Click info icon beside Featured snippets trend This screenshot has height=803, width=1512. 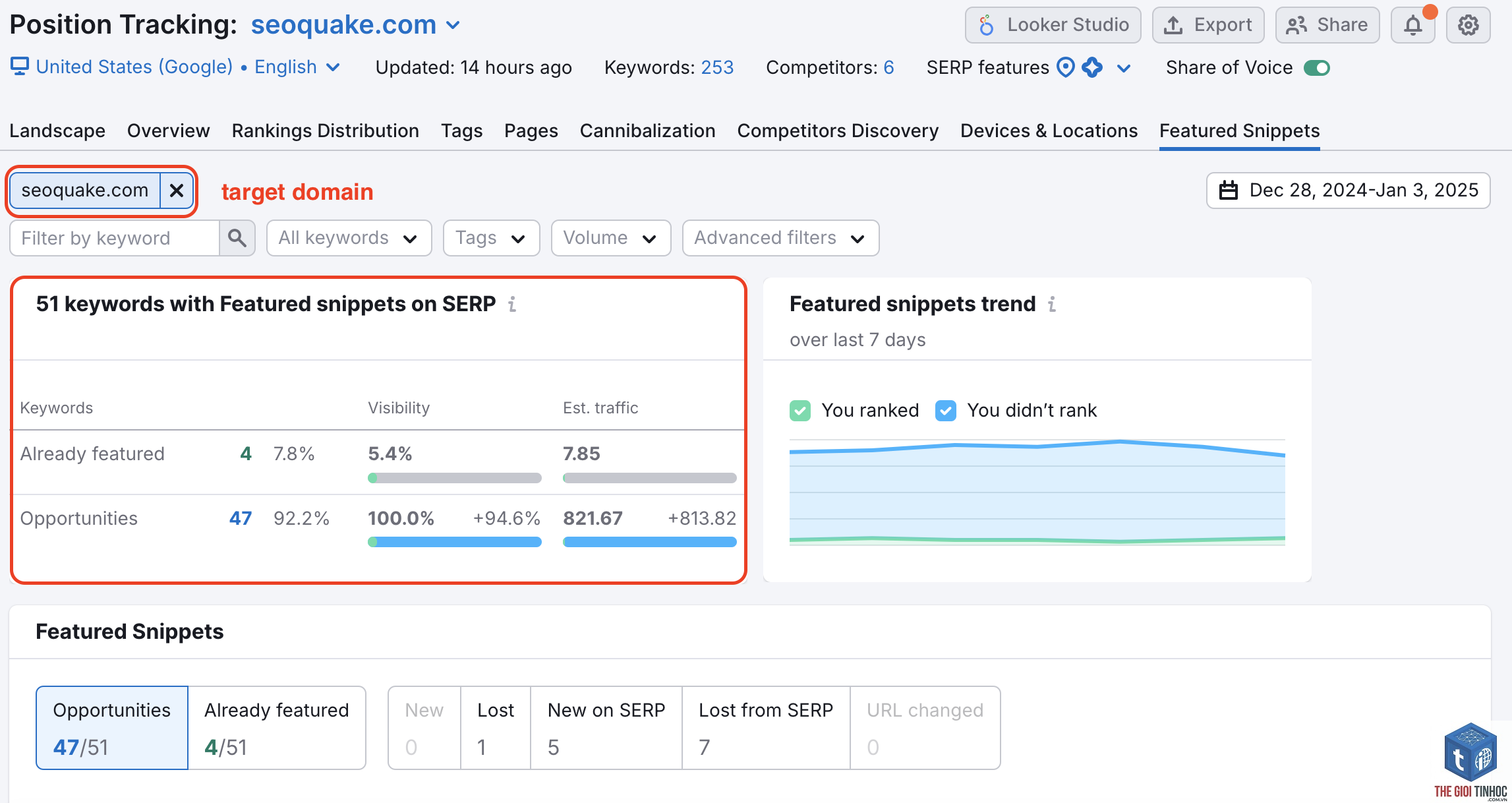coord(1052,304)
